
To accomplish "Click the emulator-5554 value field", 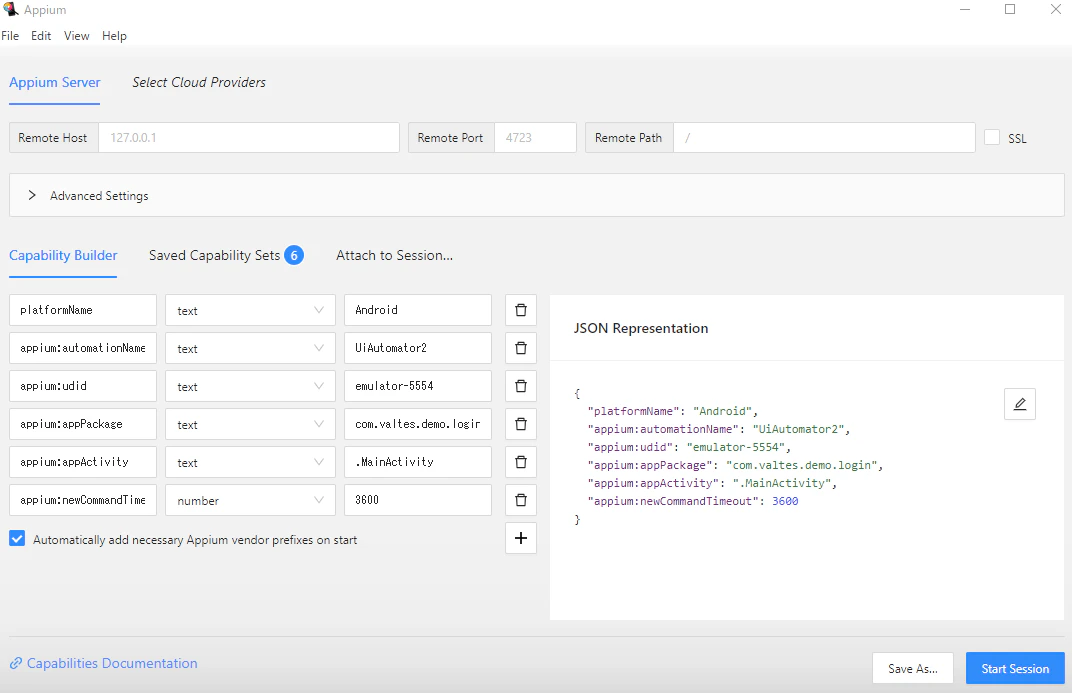I will pyautogui.click(x=418, y=386).
